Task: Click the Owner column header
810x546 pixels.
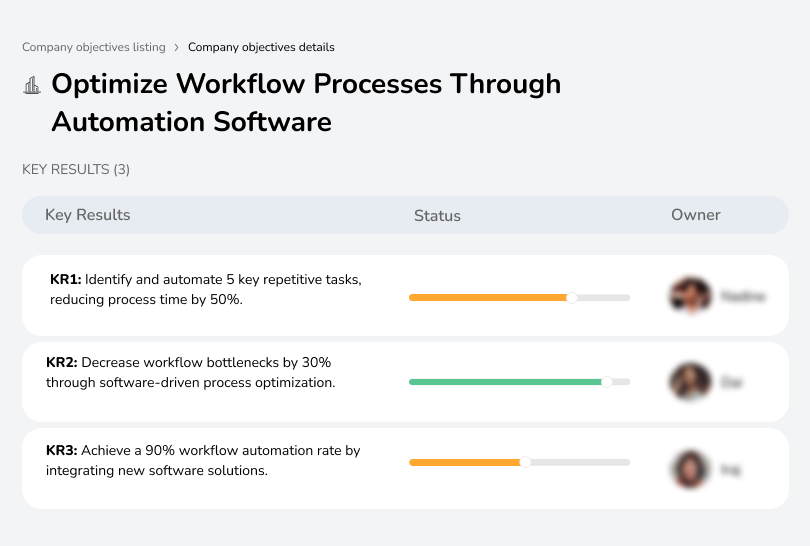Action: 695,215
